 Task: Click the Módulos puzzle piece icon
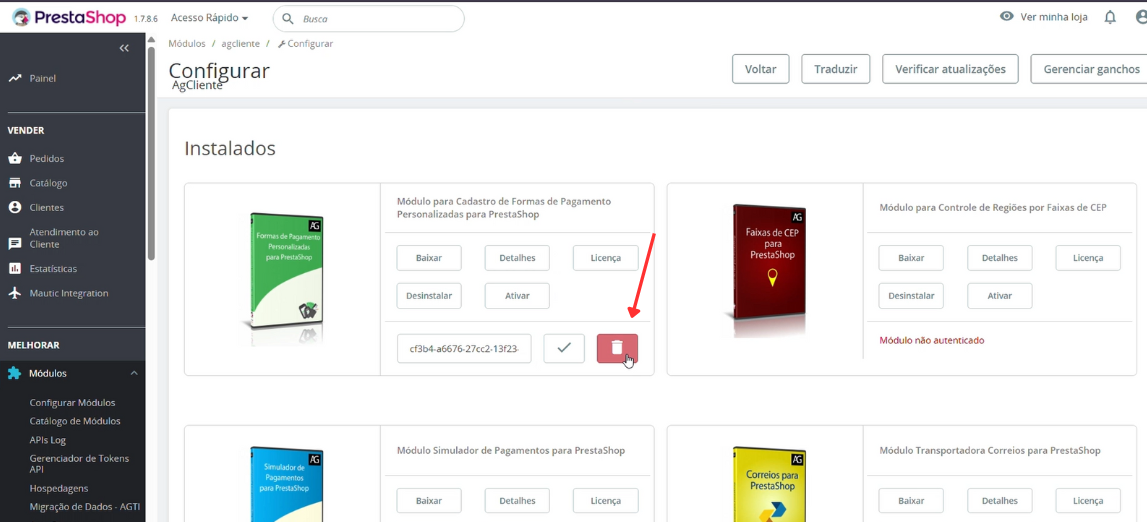point(15,374)
